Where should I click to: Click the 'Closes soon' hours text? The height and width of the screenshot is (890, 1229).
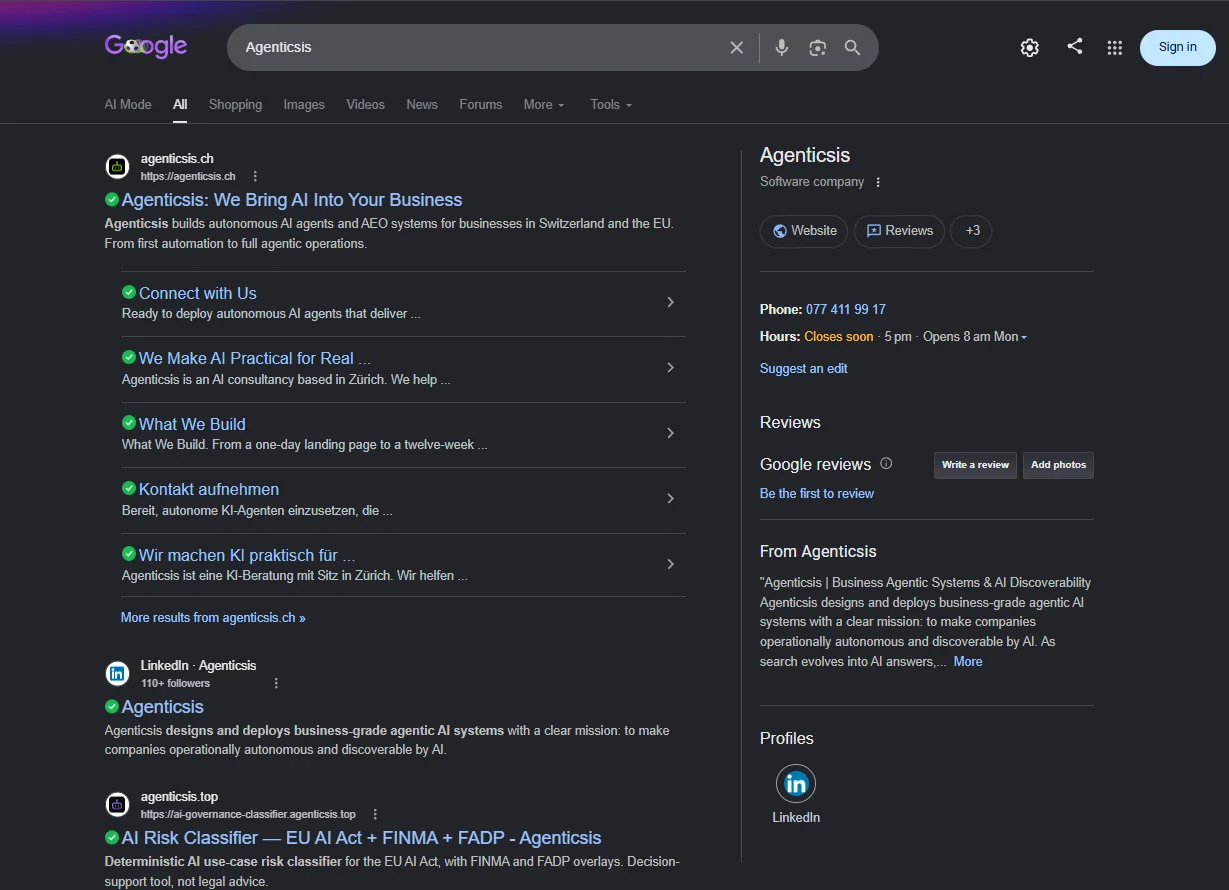coord(839,337)
